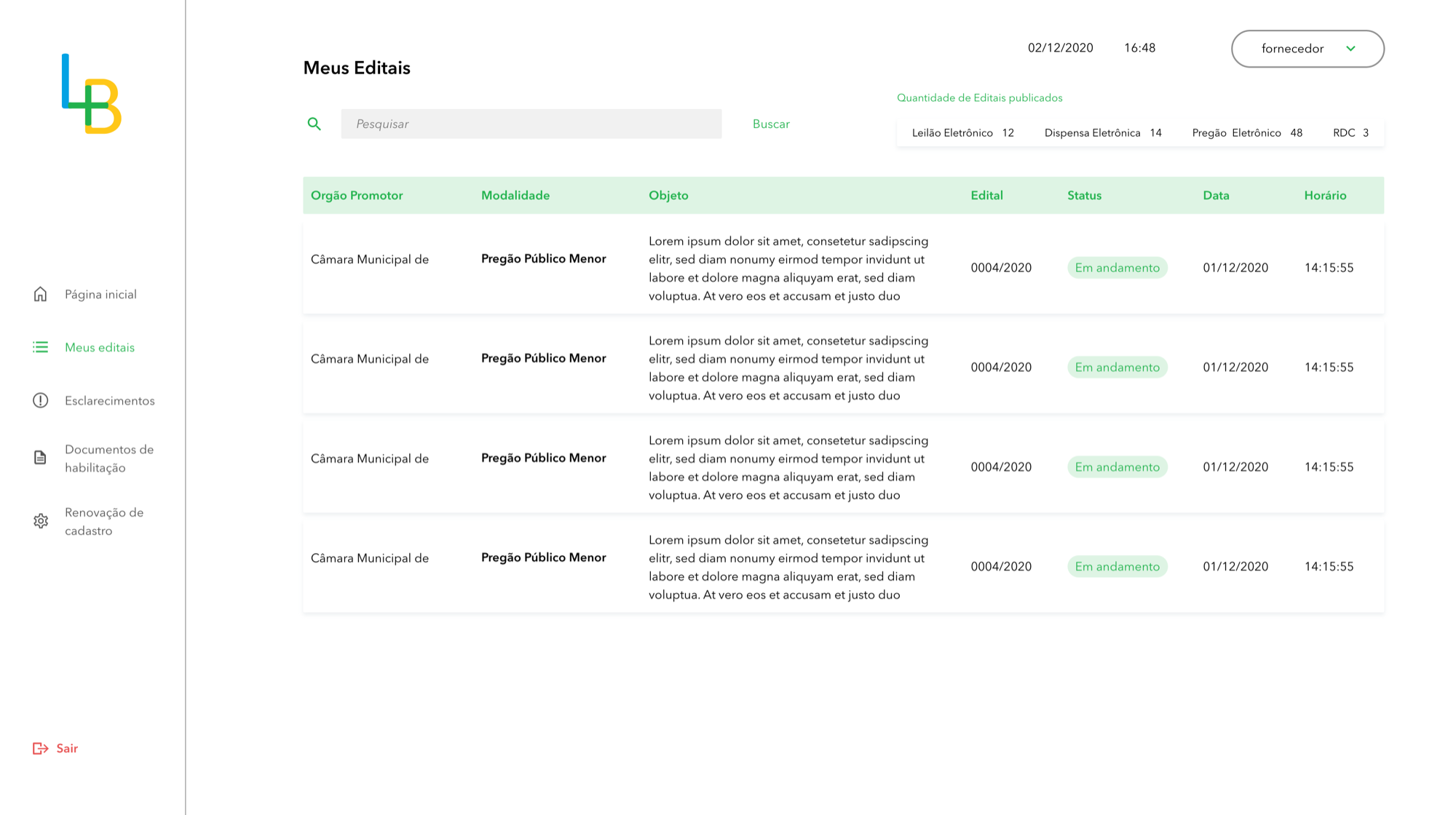This screenshot has height=815, width=1456.
Task: Click the gear icon beside Renovação de cadastro
Action: tap(41, 521)
